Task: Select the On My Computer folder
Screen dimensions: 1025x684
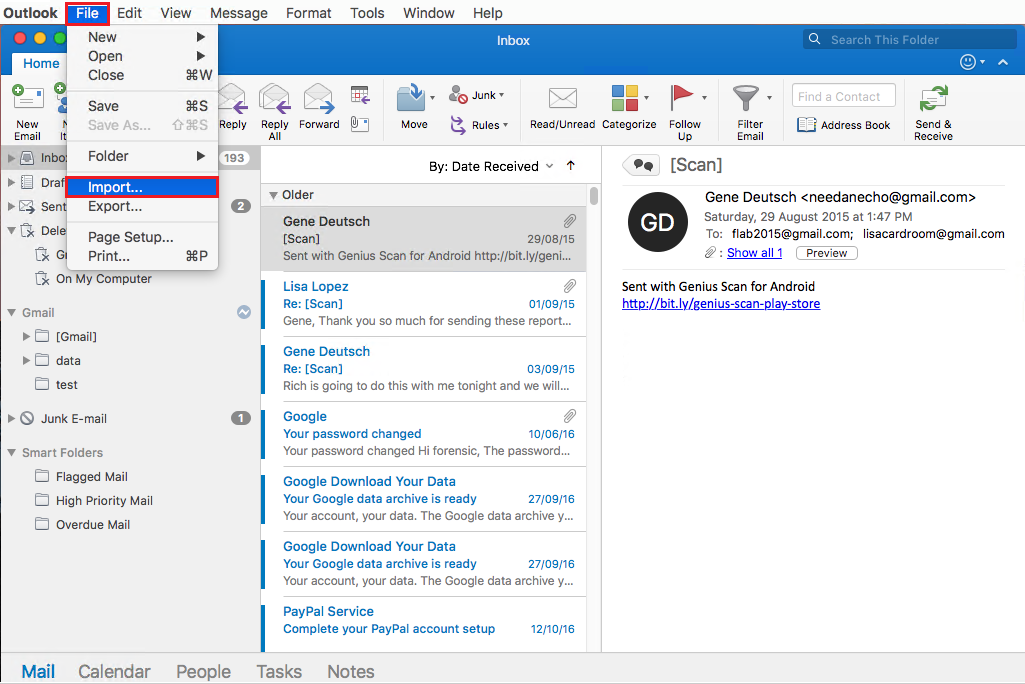Action: pos(95,279)
